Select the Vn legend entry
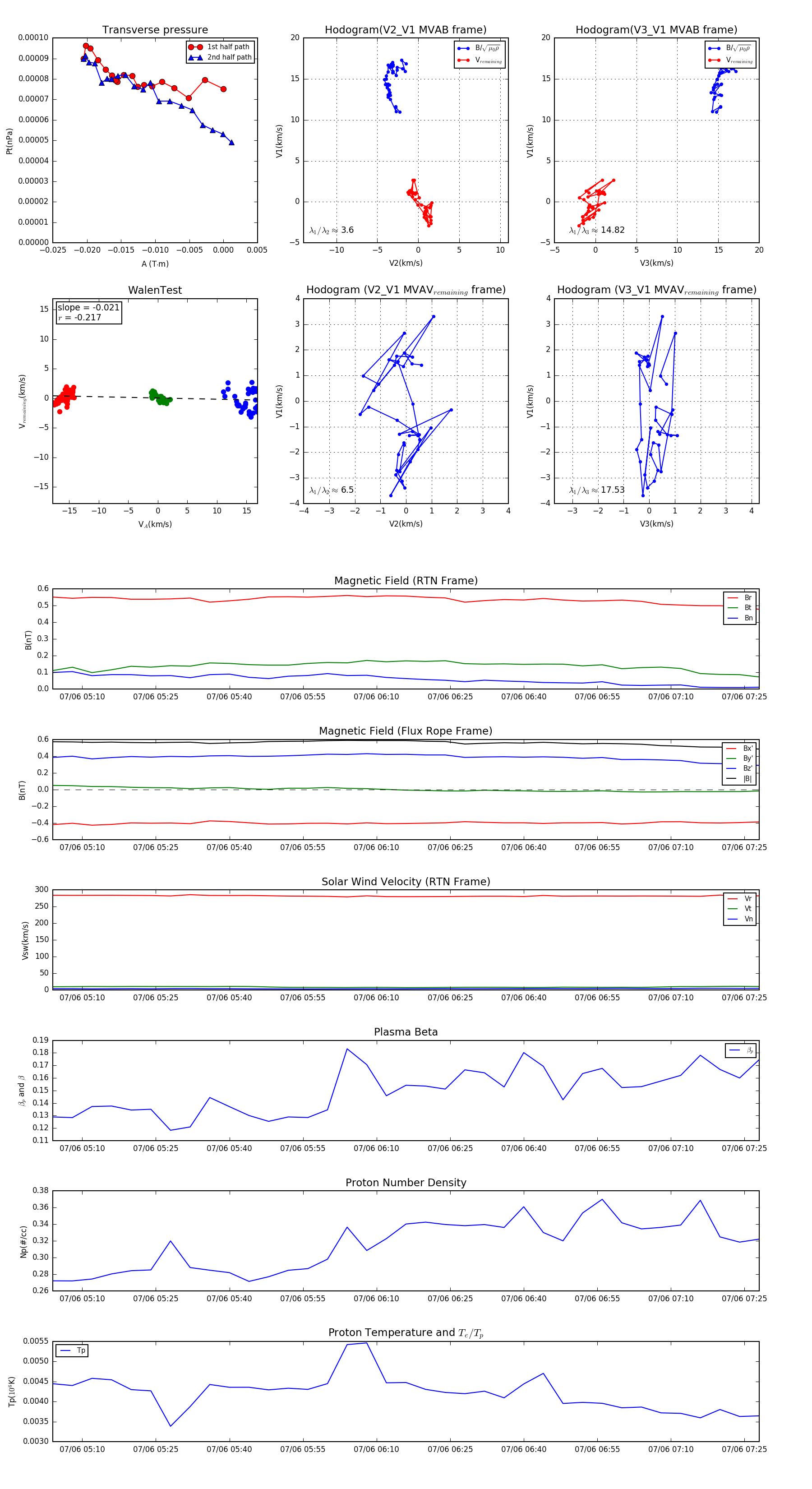Viewport: 812px width, 1489px height. pyautogui.click(x=740, y=919)
